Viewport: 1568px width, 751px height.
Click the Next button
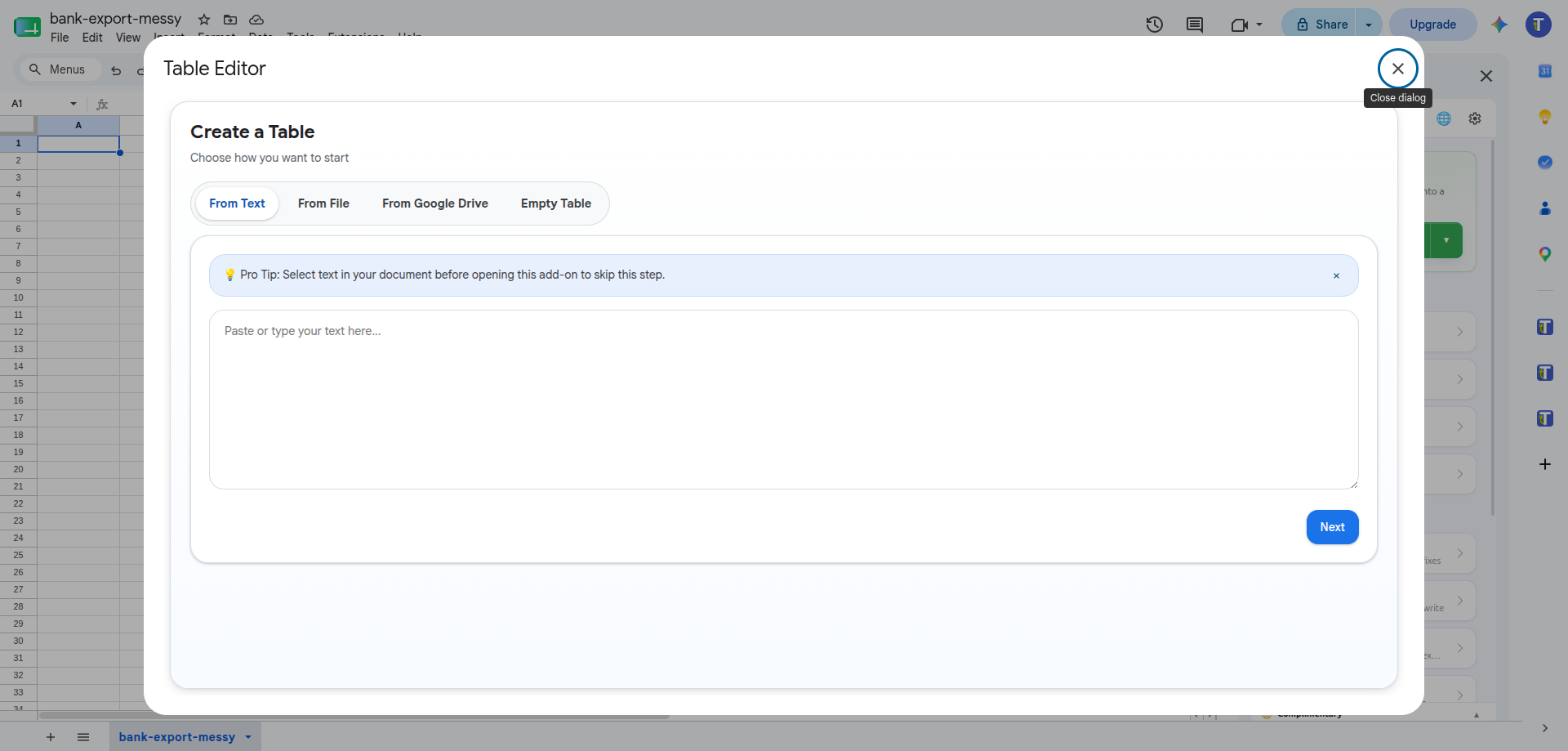click(1332, 527)
